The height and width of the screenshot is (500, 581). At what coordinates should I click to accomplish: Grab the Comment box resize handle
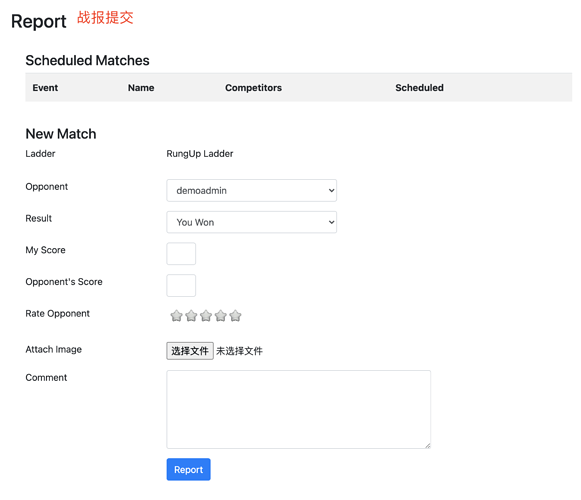pyautogui.click(x=428, y=446)
